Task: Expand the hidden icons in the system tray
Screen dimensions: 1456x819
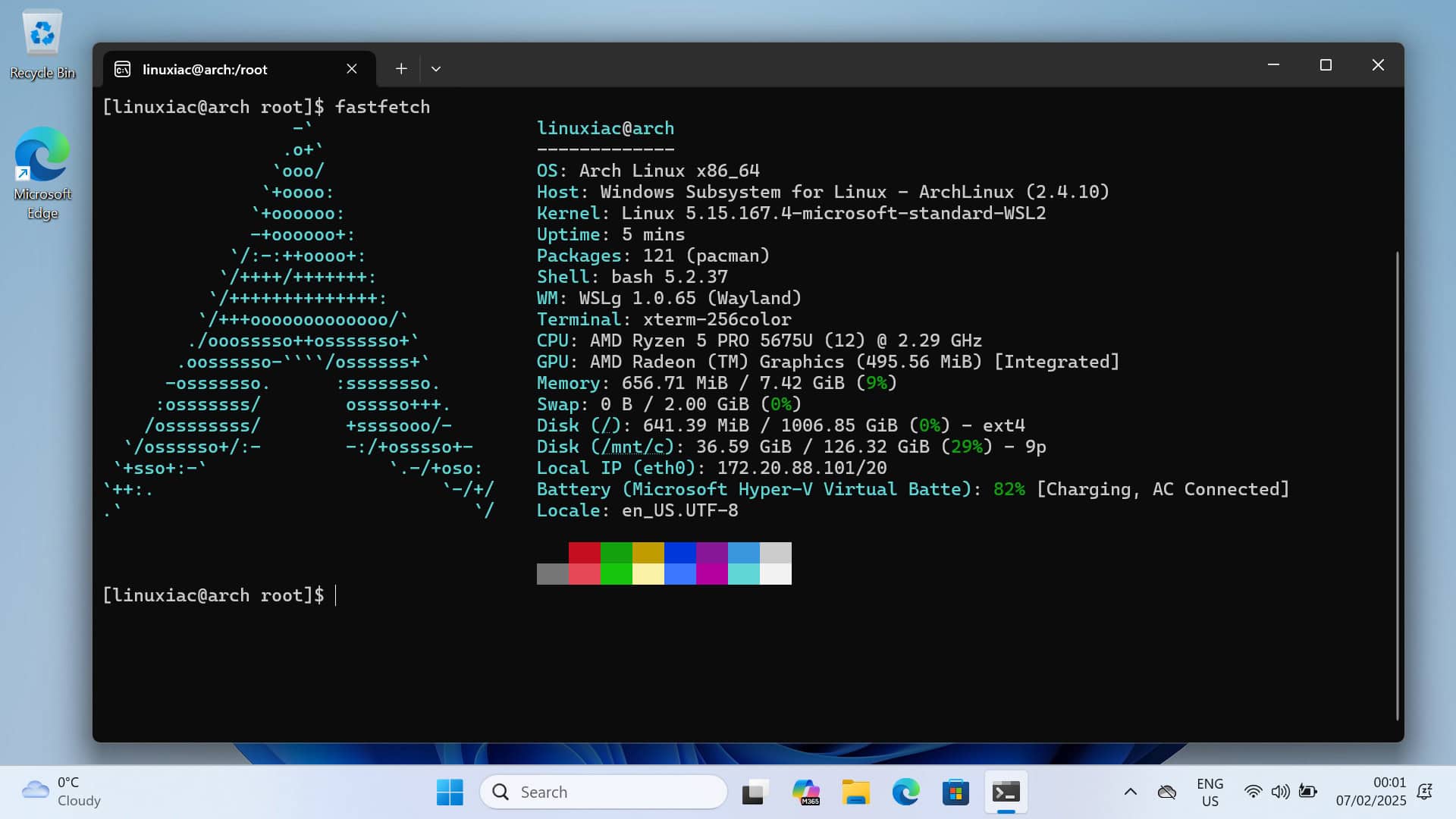Action: point(1130,791)
